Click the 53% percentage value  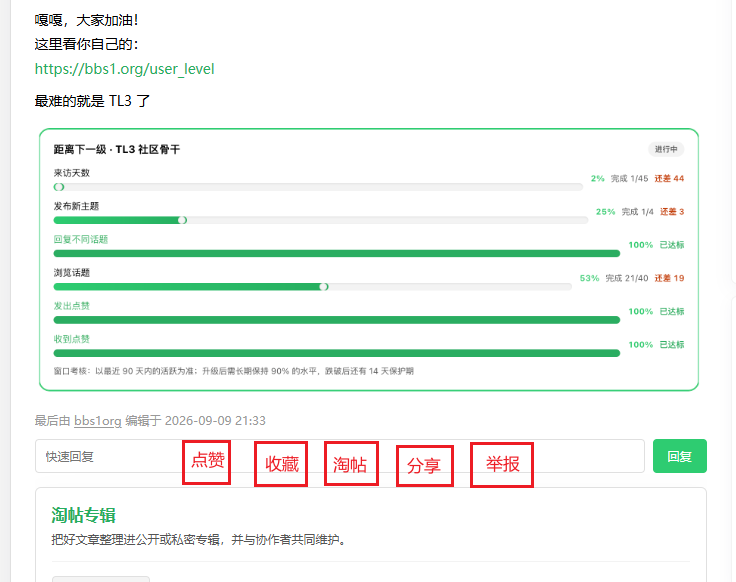point(589,278)
